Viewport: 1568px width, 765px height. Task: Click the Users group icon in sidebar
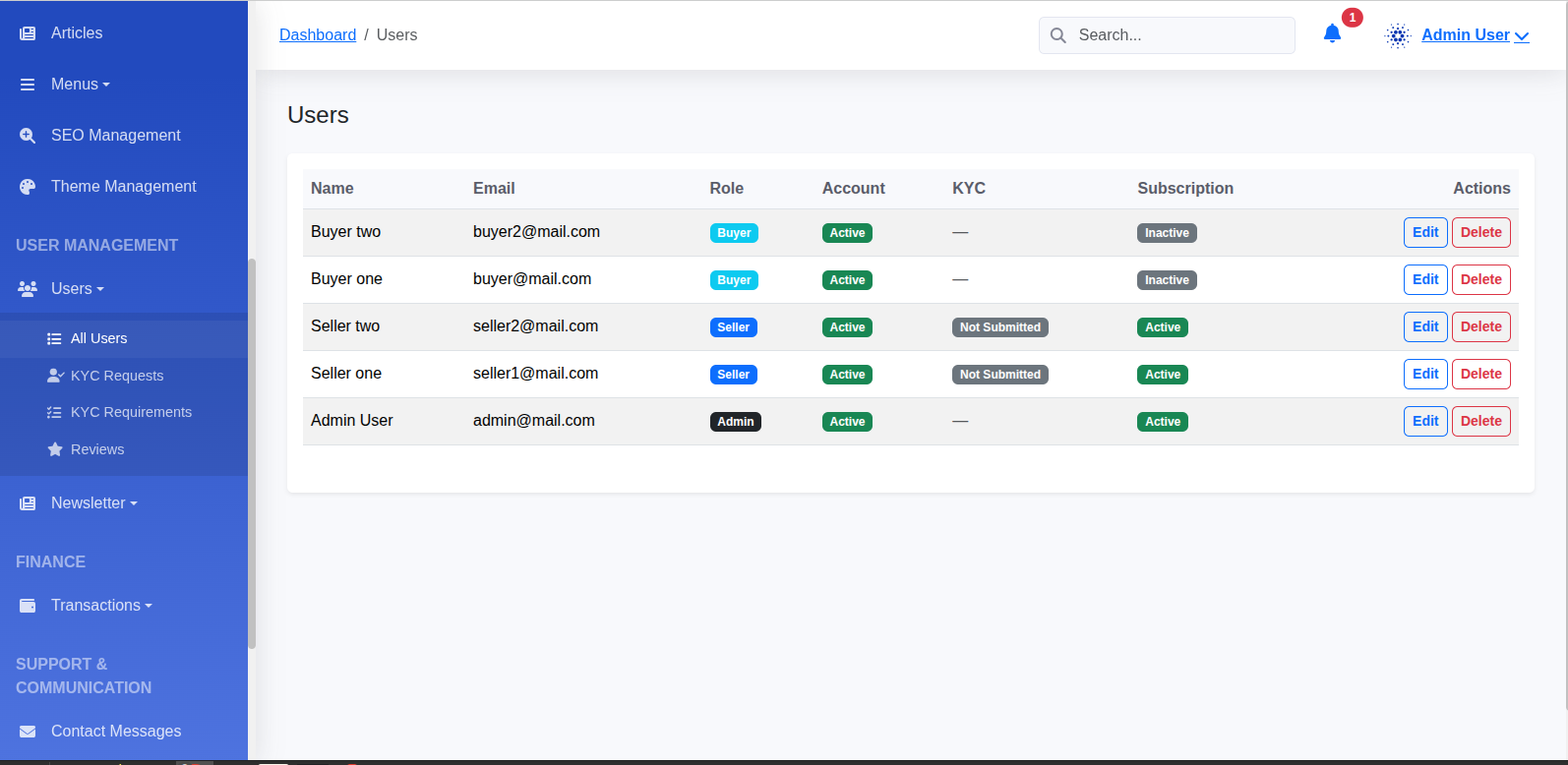(x=28, y=289)
